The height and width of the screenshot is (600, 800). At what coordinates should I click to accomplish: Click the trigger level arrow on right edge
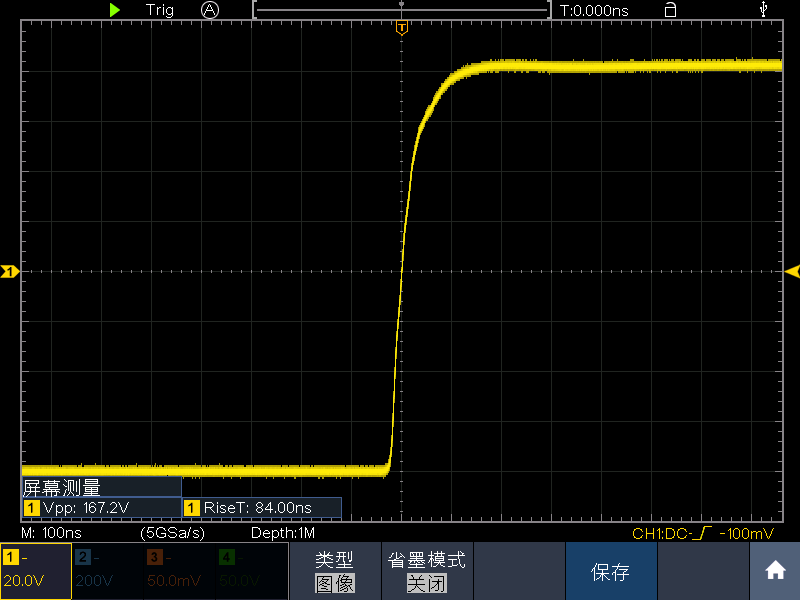coord(792,271)
